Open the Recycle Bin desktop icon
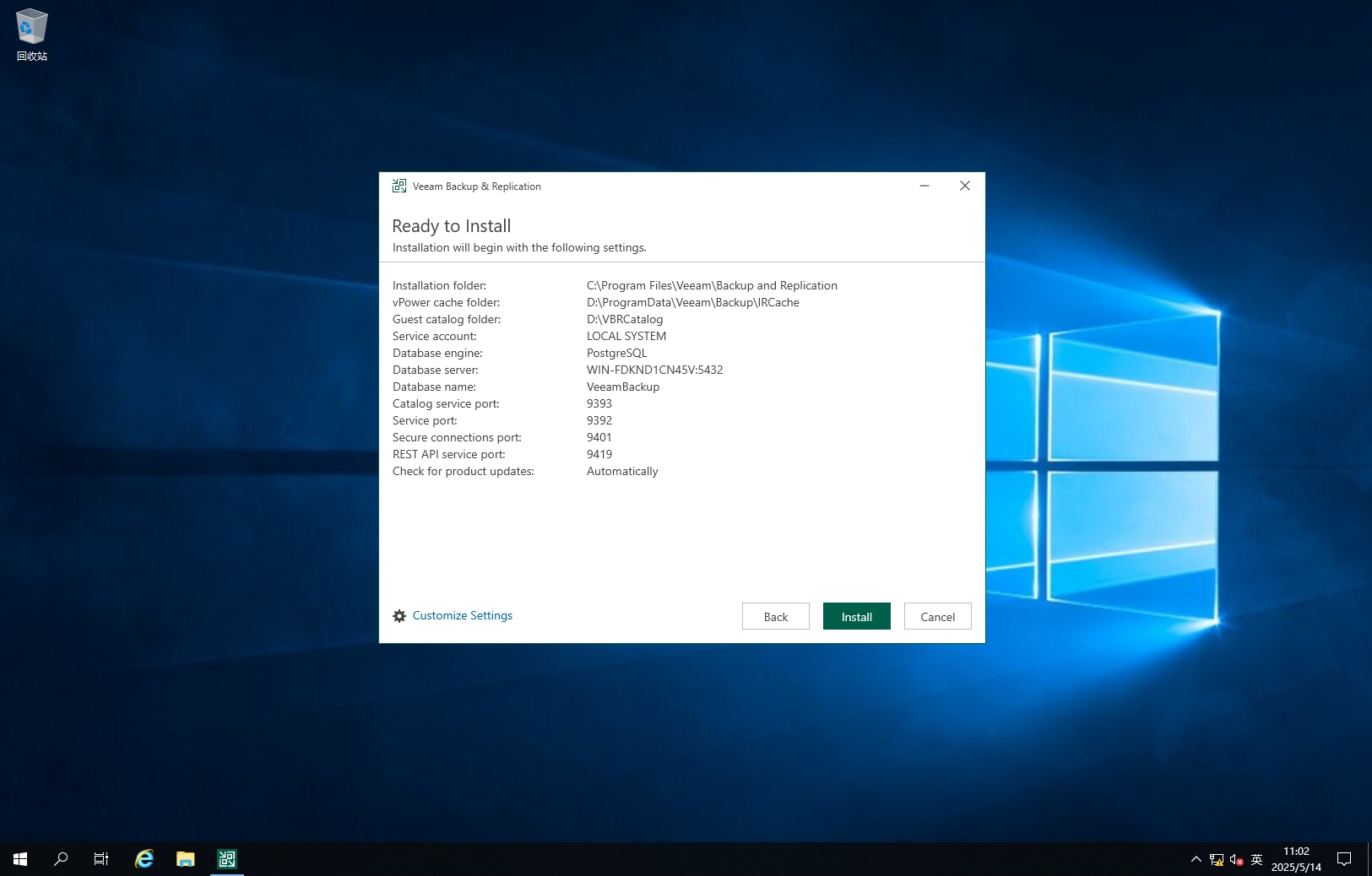 point(32,34)
